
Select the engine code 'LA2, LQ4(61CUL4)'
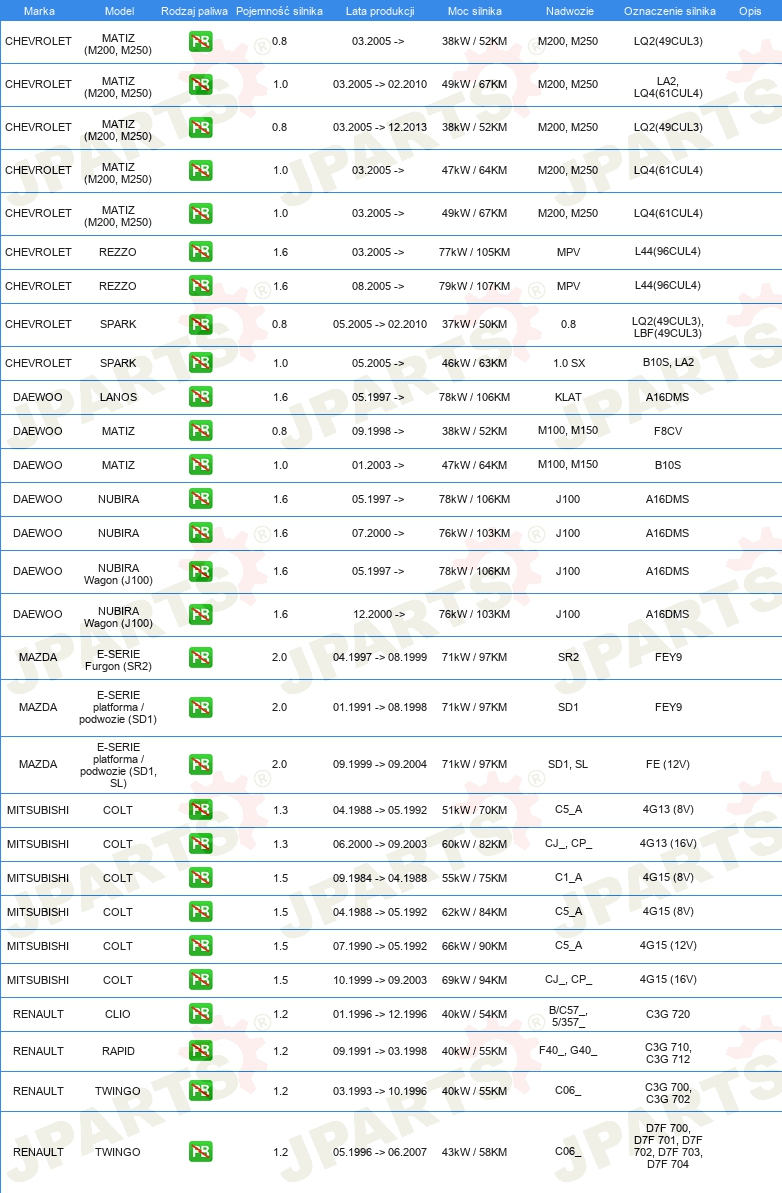tap(668, 87)
